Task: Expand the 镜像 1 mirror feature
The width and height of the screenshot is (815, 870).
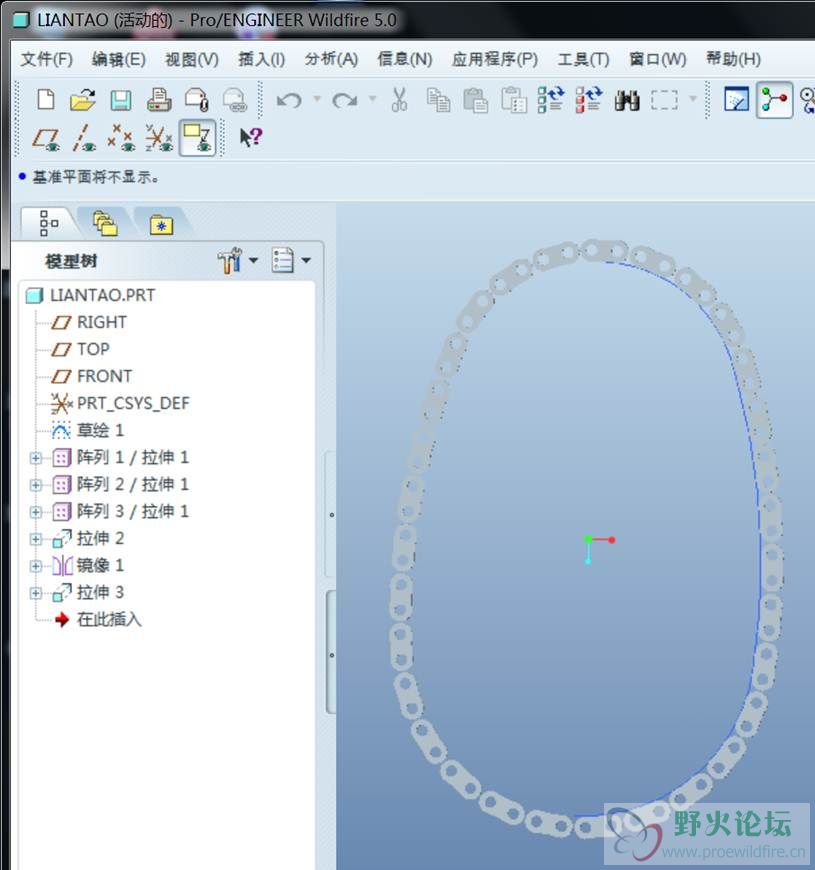Action: 36,566
